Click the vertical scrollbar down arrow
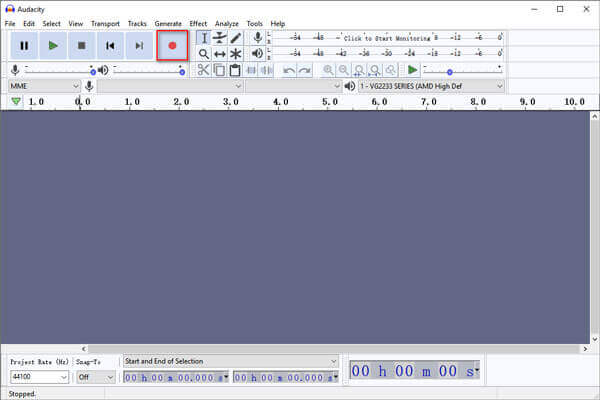This screenshot has height=400, width=600. (595, 339)
